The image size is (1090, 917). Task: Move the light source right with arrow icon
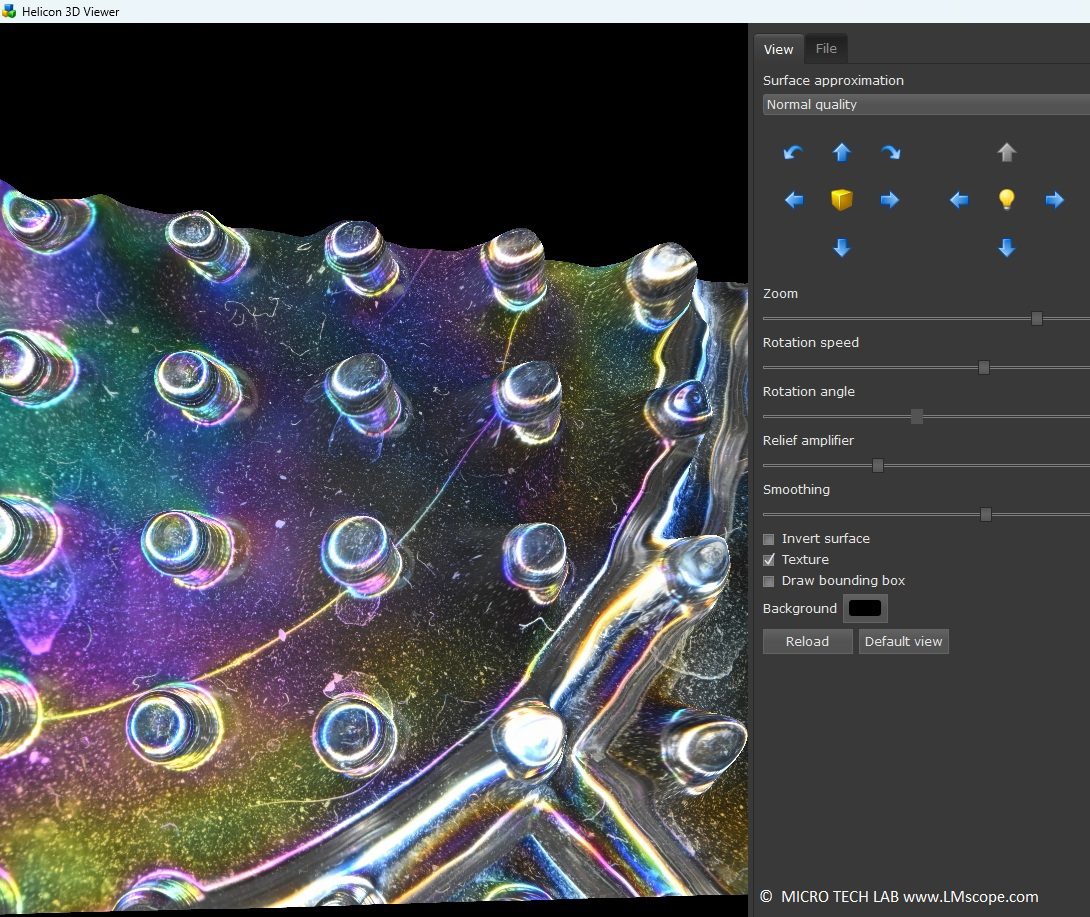click(x=1054, y=199)
